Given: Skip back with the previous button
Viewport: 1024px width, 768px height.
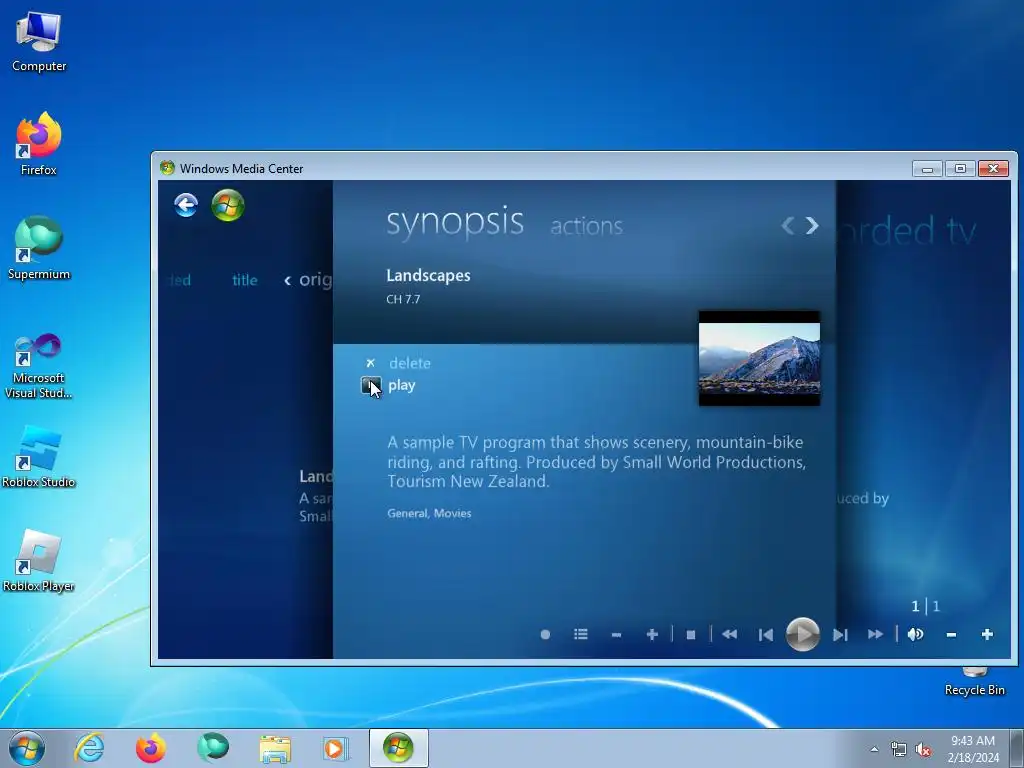Looking at the screenshot, I should [x=765, y=634].
